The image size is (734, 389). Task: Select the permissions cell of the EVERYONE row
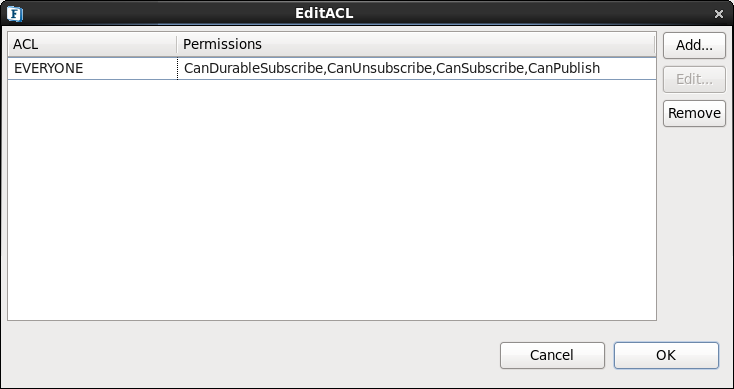tap(417, 68)
